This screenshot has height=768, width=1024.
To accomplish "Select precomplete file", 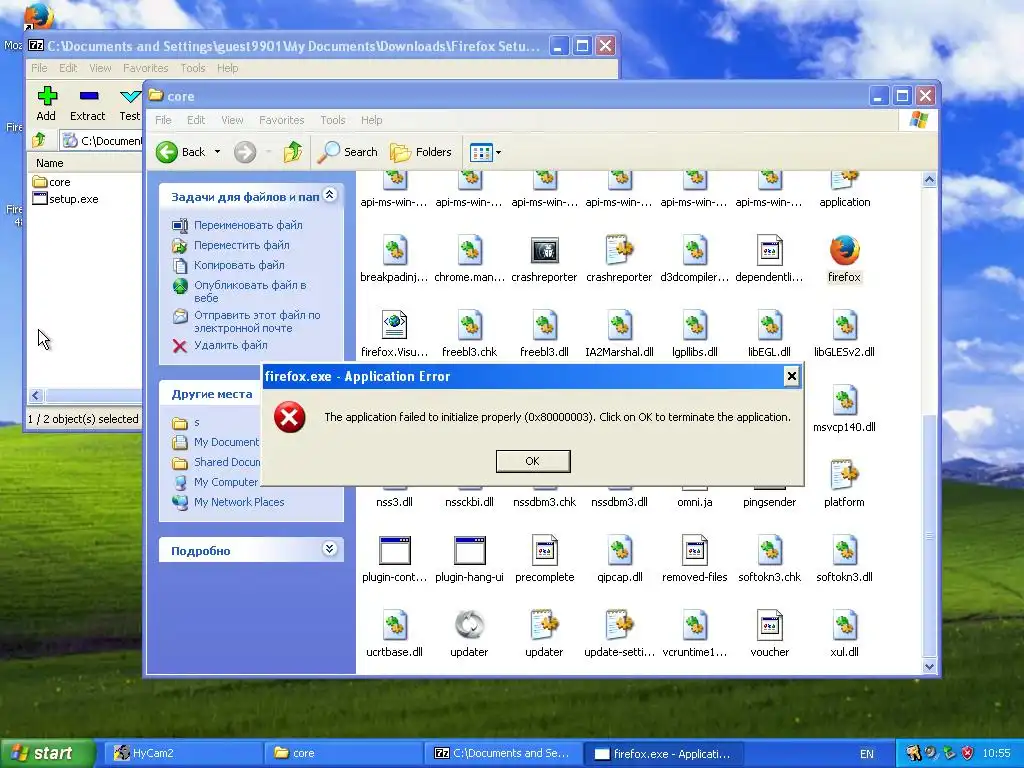I will [x=544, y=560].
